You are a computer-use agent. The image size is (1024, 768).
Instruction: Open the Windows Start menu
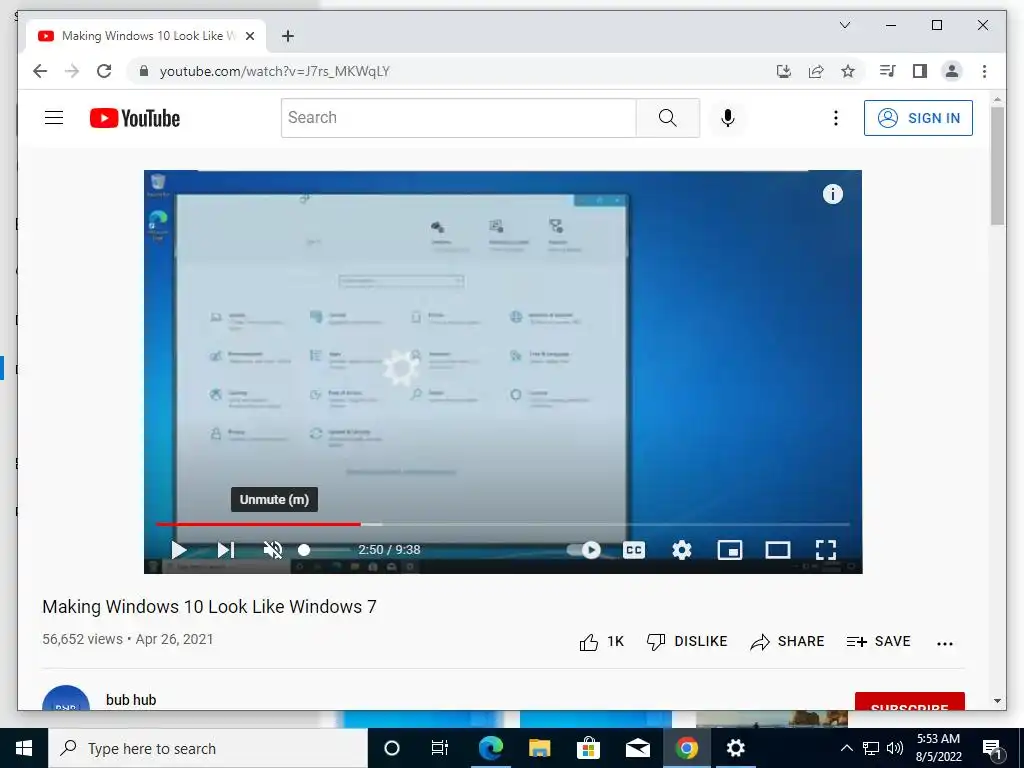point(24,748)
